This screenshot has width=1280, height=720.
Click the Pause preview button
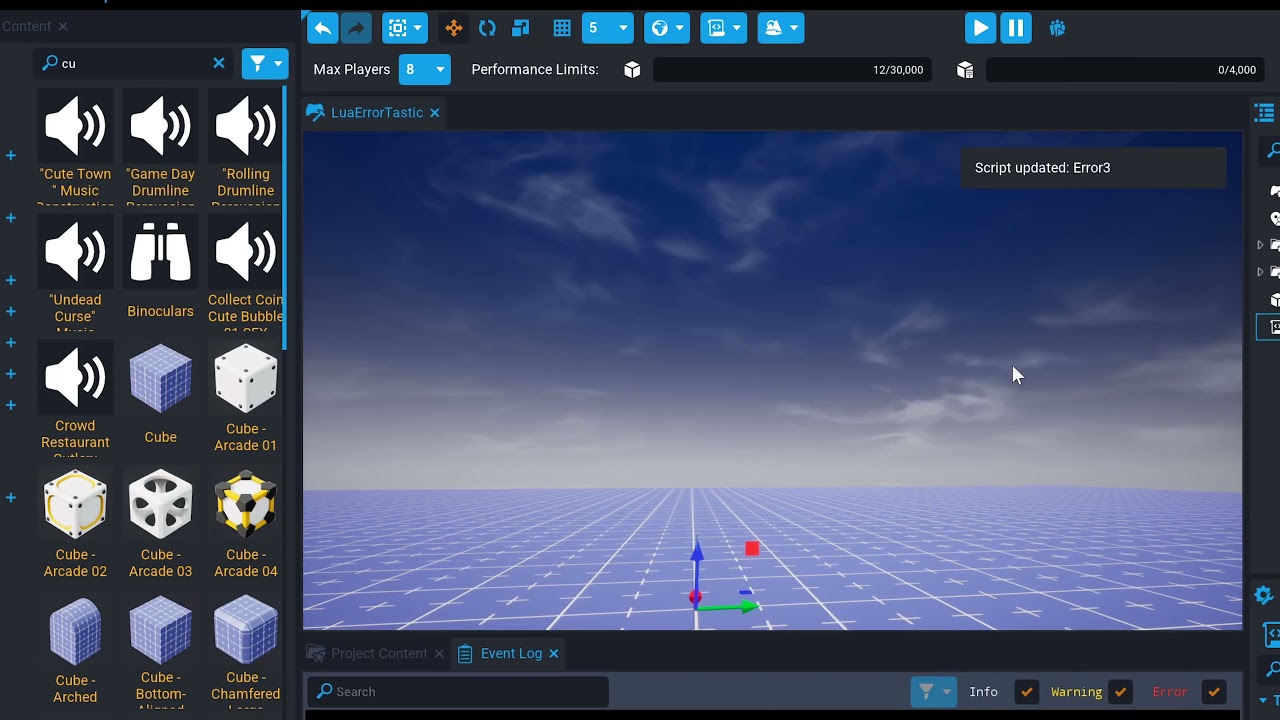[1015, 28]
